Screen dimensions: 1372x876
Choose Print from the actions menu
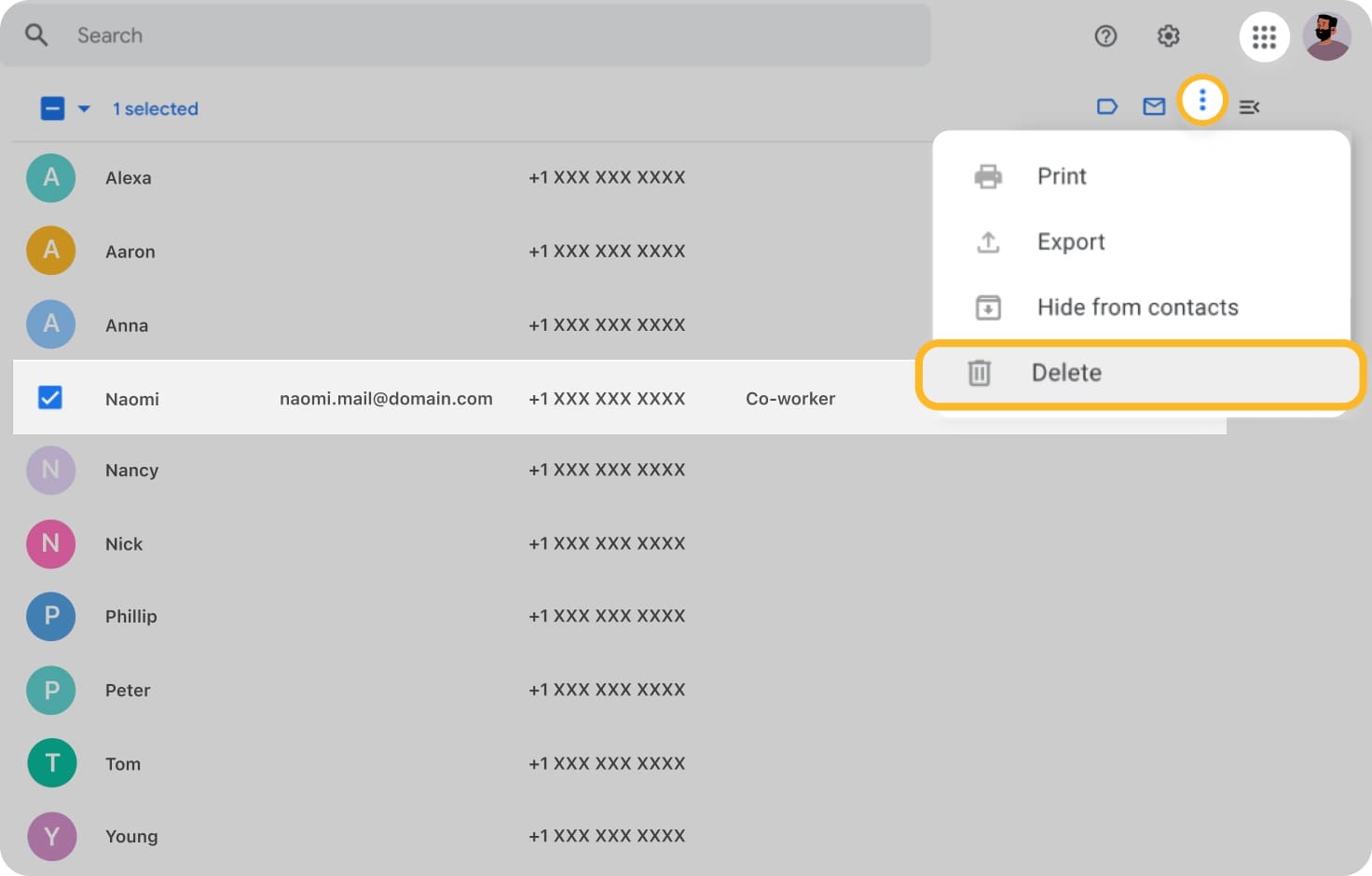[1062, 176]
